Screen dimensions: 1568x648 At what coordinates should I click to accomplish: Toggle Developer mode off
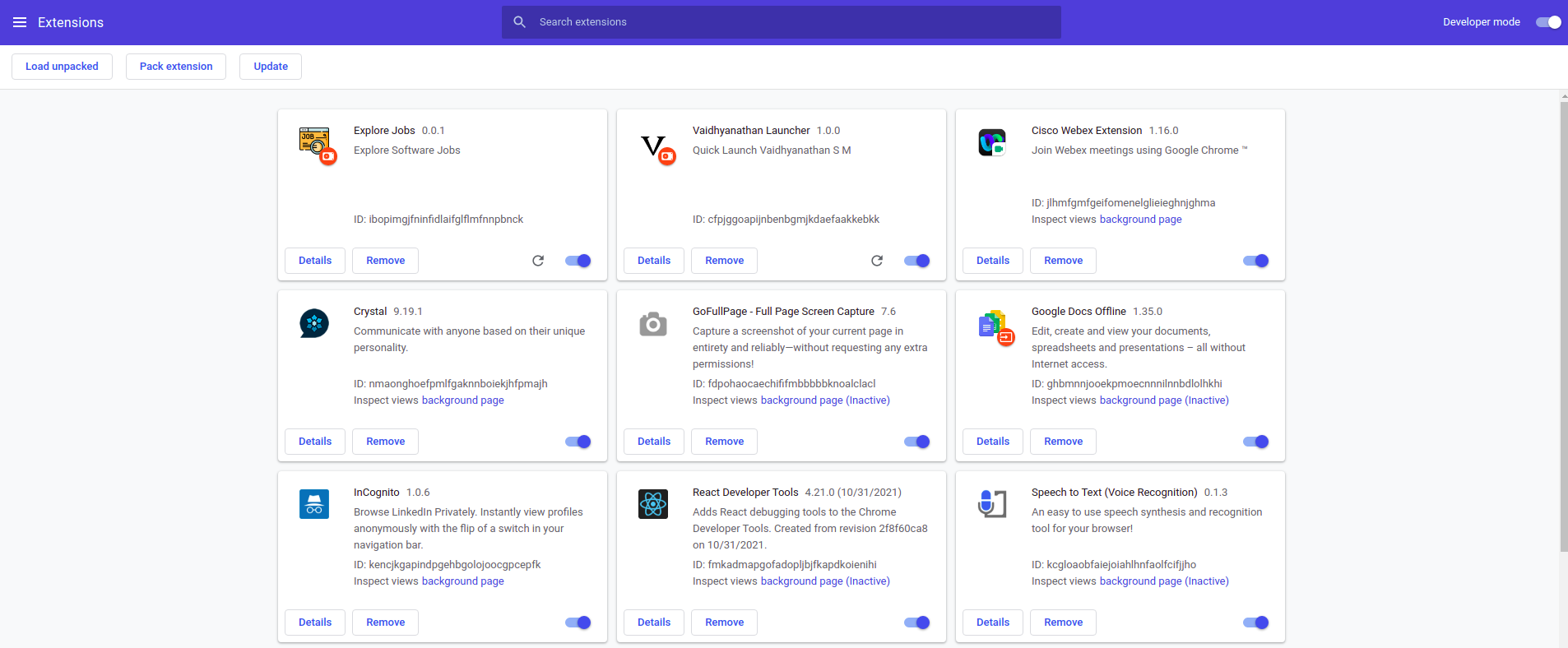pos(1548,22)
